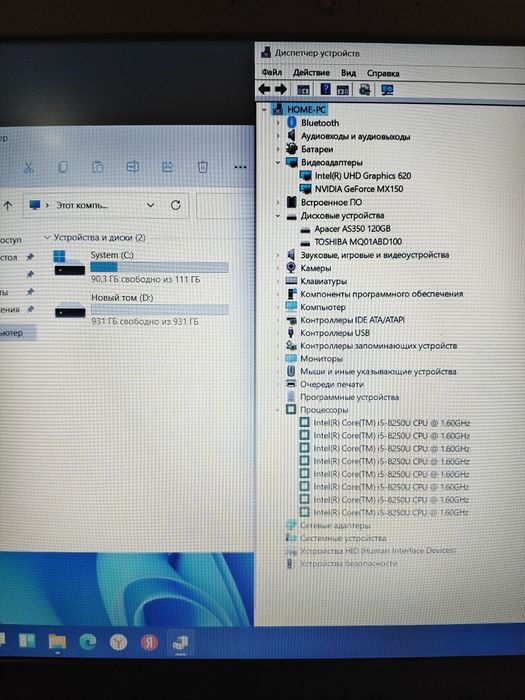Open File Explorer from the taskbar
This screenshot has height=700, width=525.
tap(57, 642)
